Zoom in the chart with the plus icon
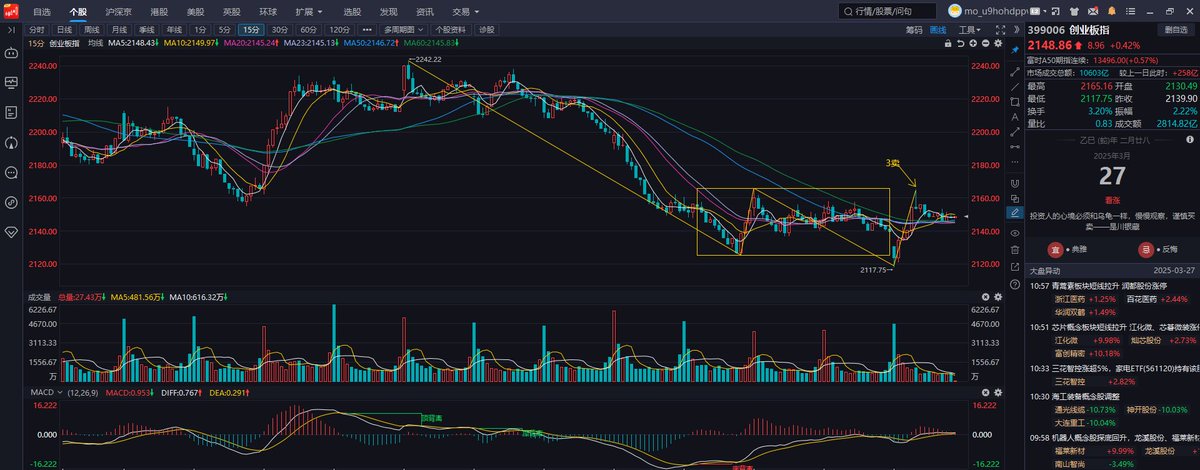Screen dimensions: 1200x470 coord(974,44)
